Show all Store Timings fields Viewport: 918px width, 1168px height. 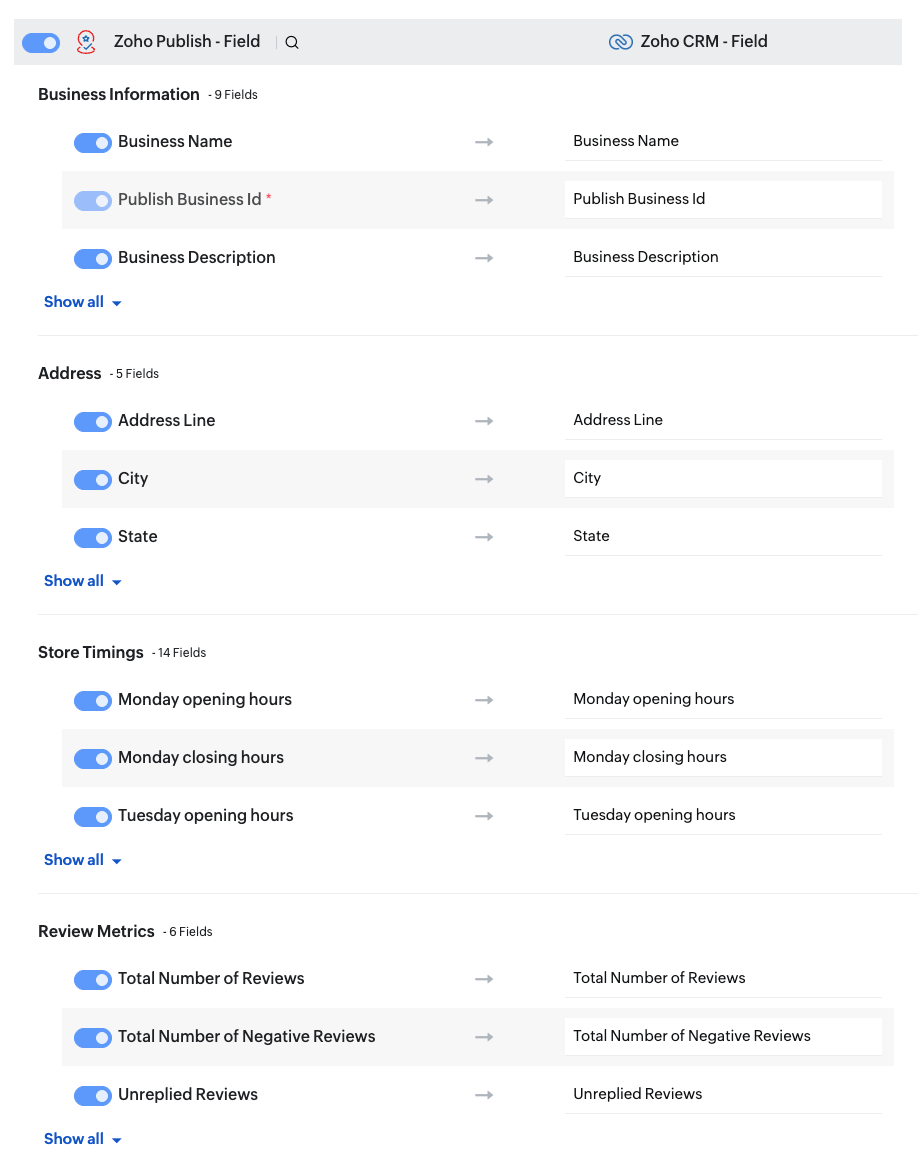point(82,860)
